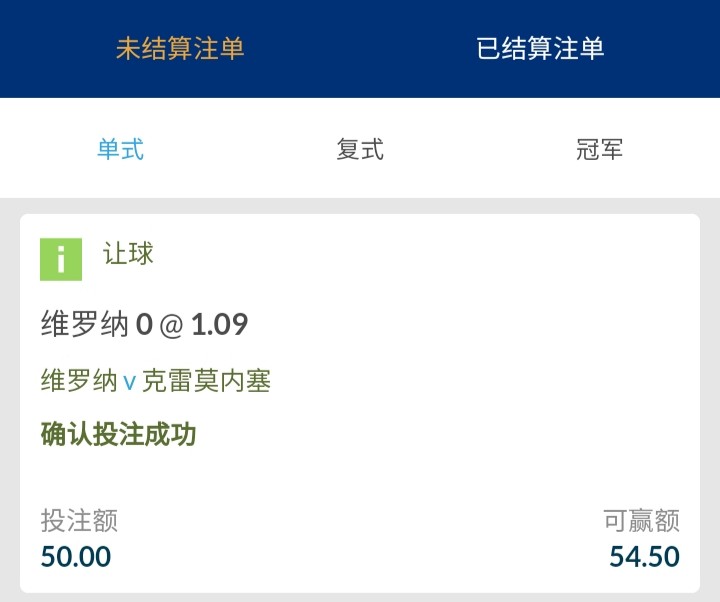Open the 克雷莫内塞 team link

coord(206,381)
